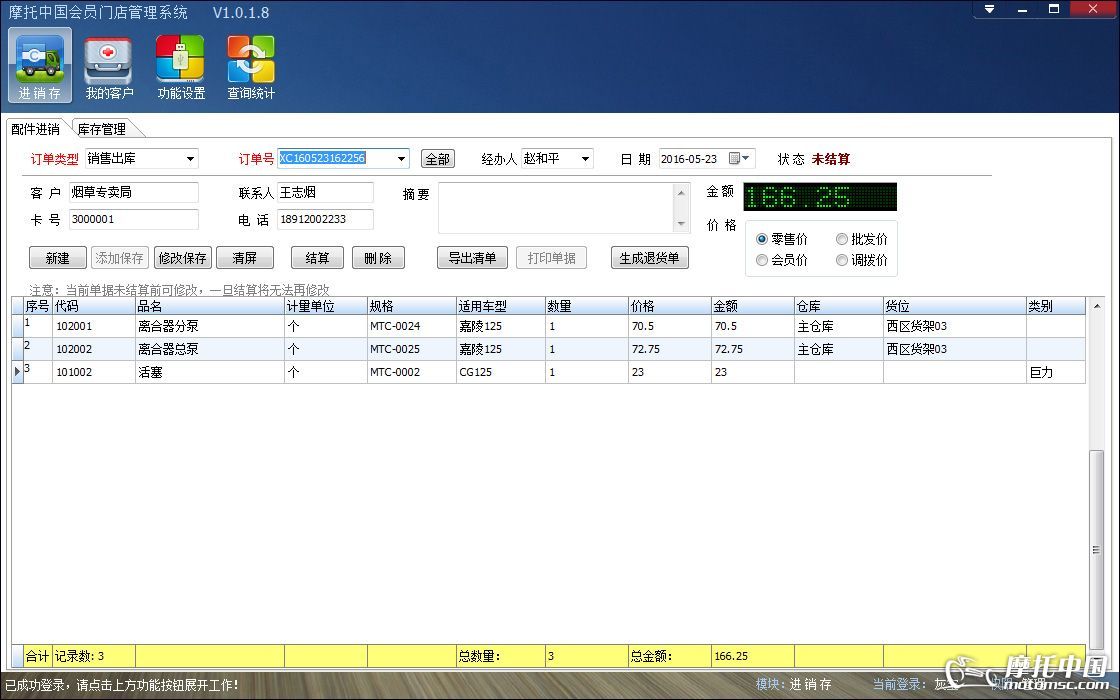Open the 进销存 inventory module icon
The width and height of the screenshot is (1120, 700).
tap(40, 65)
